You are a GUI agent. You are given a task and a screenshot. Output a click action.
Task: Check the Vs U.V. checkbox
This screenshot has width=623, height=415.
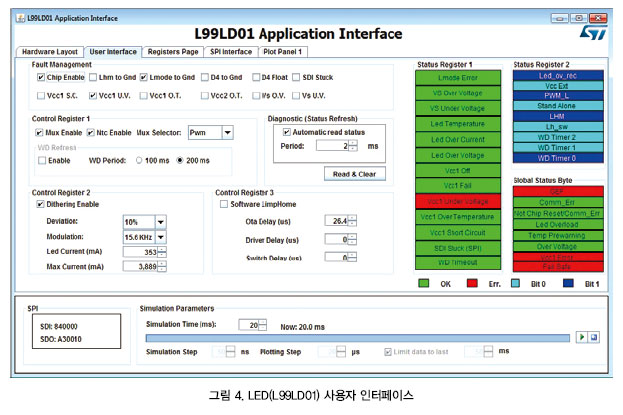(296, 95)
